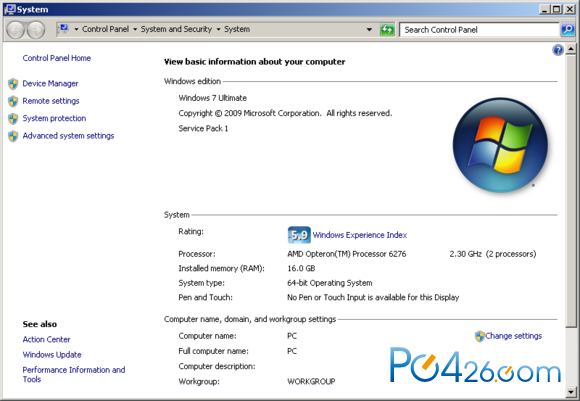Open Help via blue question mark icon

click(558, 50)
